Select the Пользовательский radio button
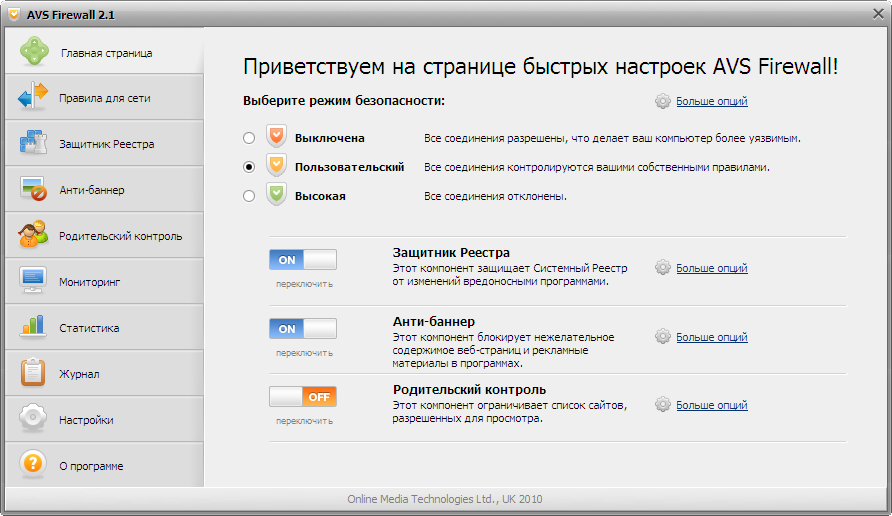892x516 pixels. [249, 167]
